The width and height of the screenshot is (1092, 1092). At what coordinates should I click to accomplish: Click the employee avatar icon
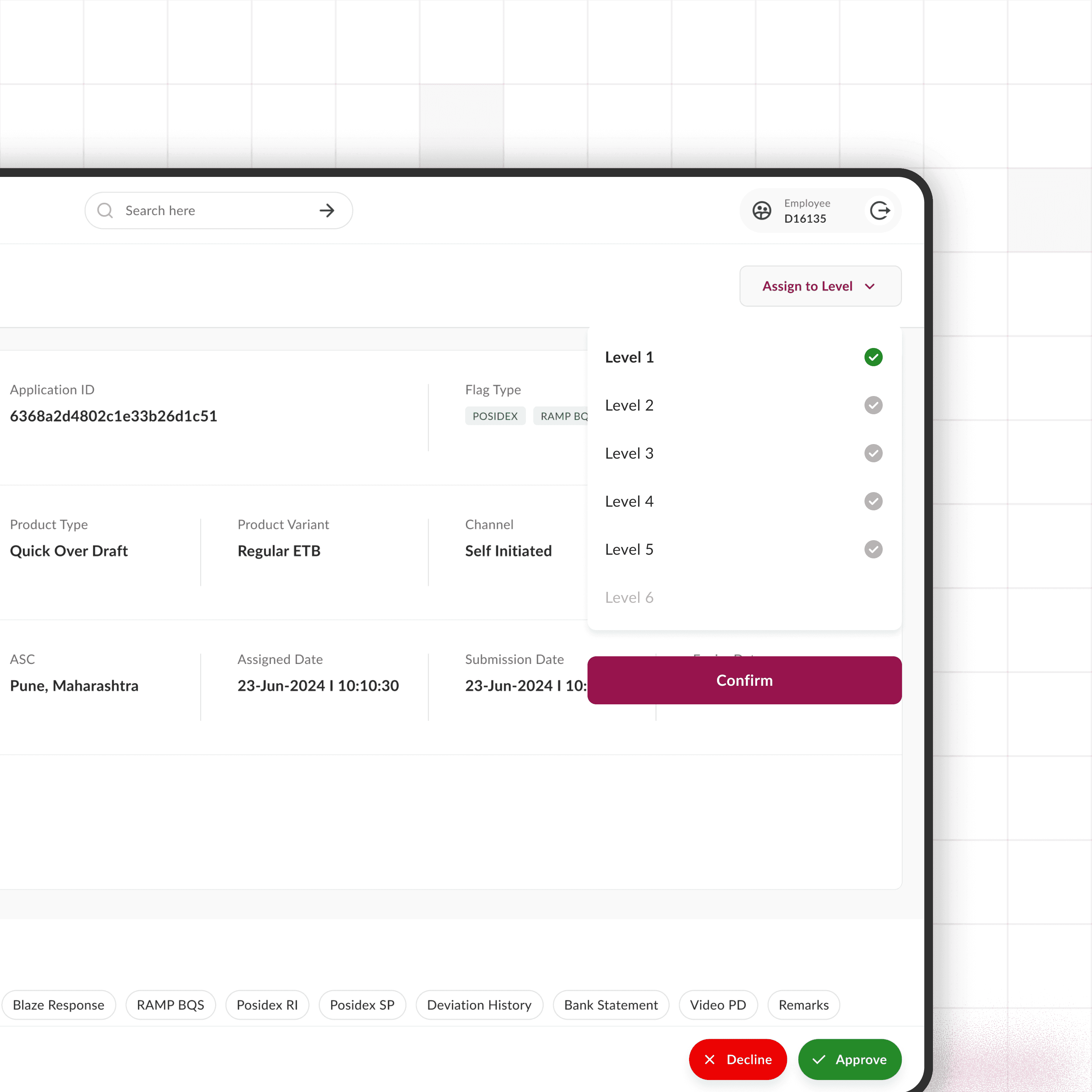pyautogui.click(x=761, y=210)
